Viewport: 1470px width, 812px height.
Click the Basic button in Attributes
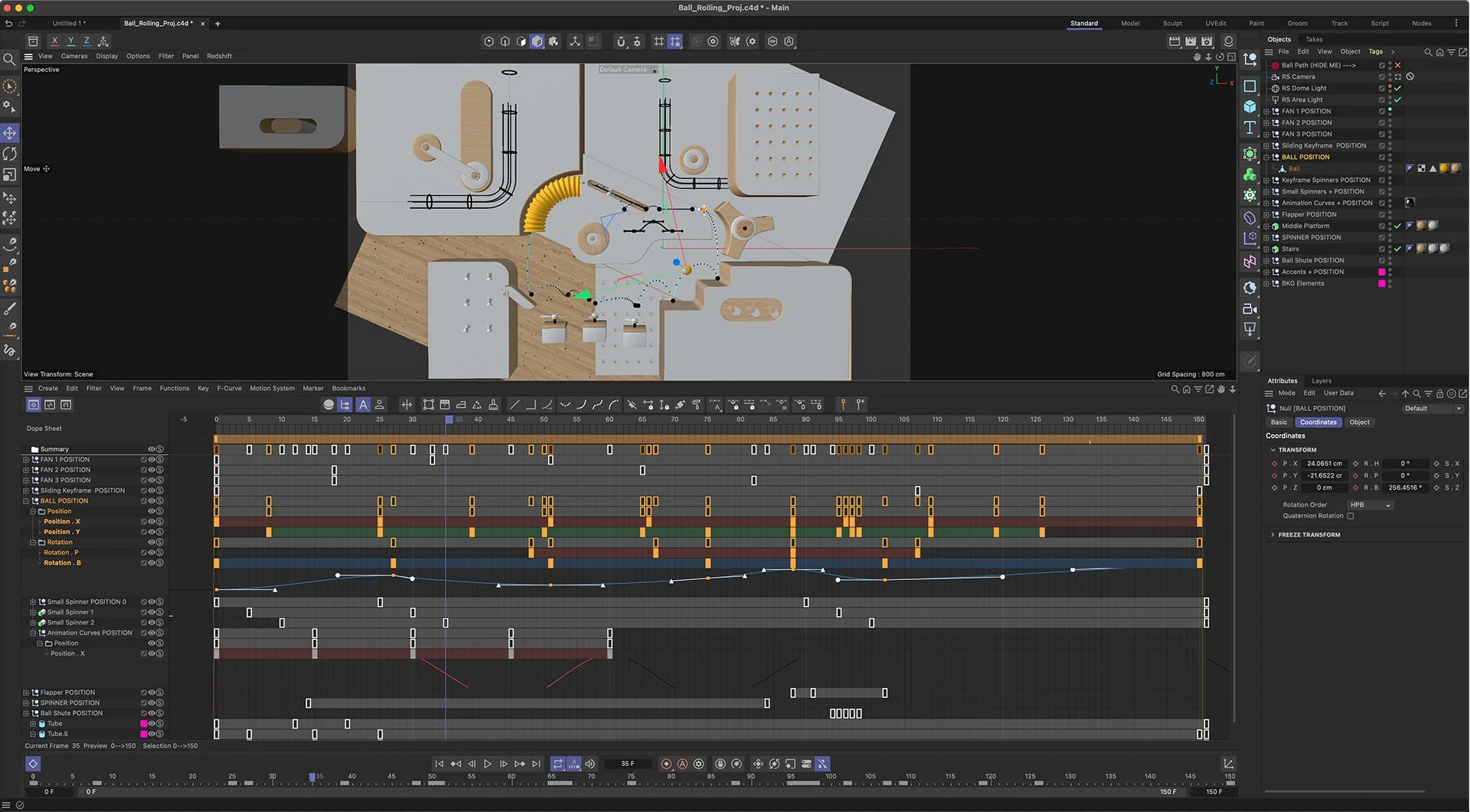click(x=1279, y=422)
